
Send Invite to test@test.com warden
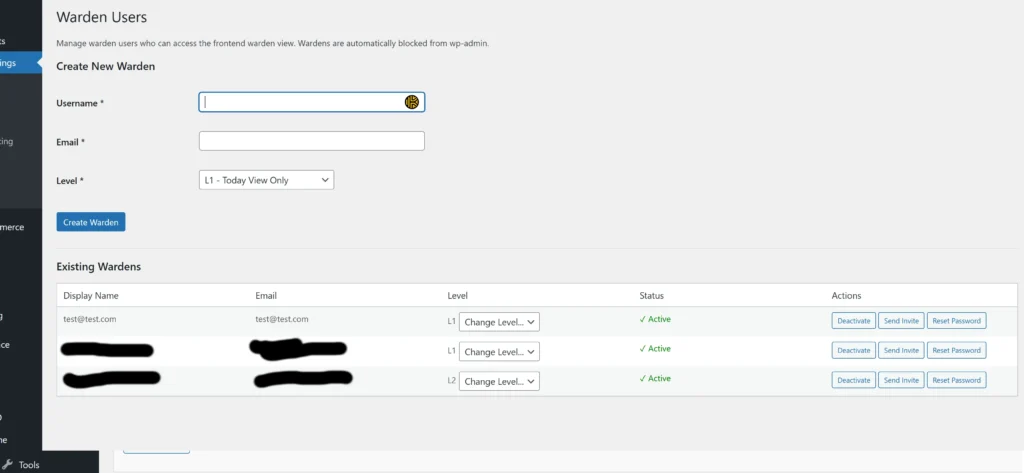point(901,321)
